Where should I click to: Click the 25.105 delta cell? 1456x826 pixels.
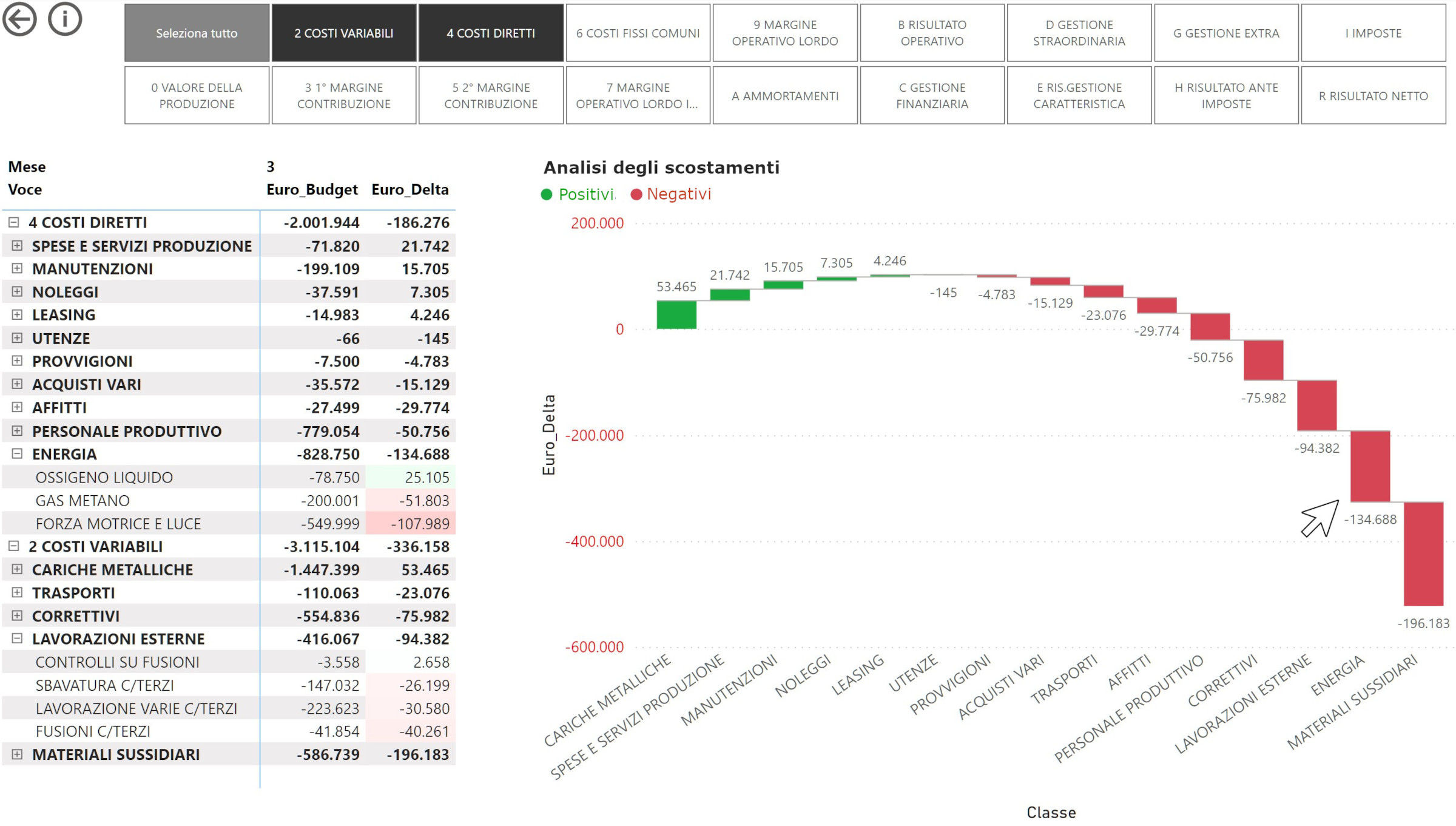click(x=411, y=478)
